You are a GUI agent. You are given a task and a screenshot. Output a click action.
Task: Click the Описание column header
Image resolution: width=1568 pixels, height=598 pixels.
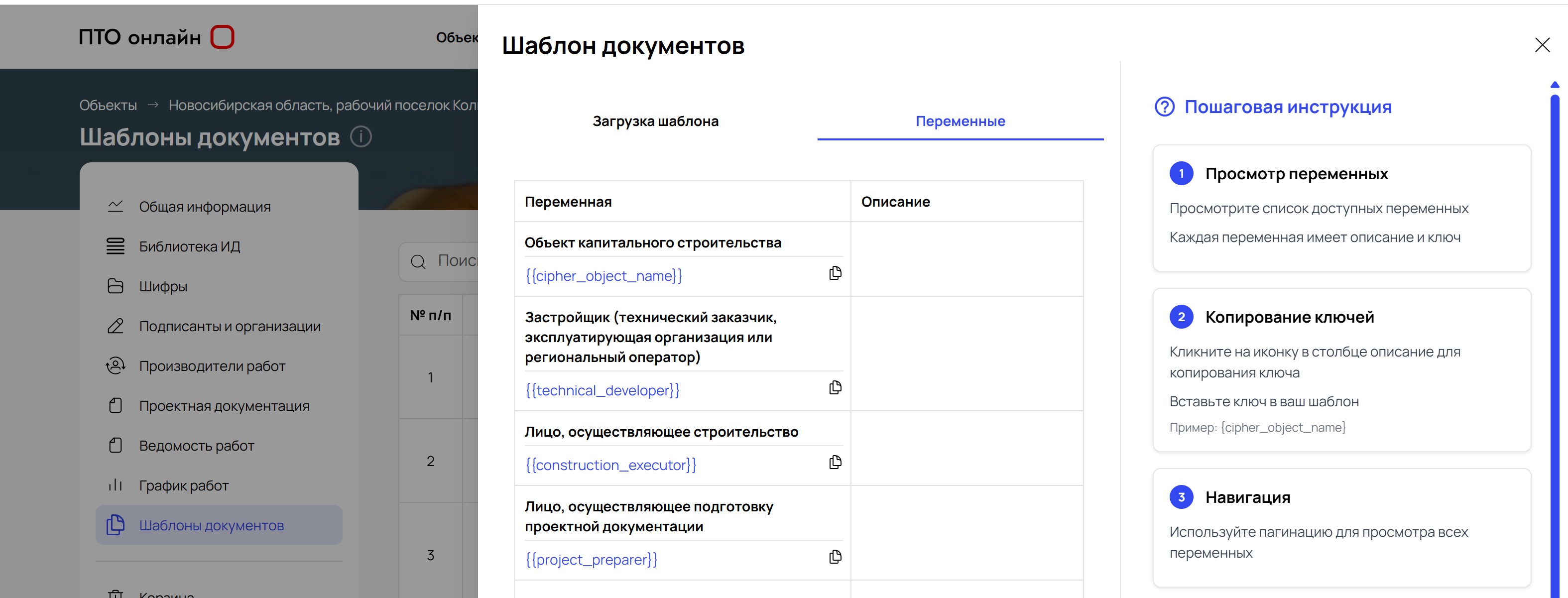895,202
